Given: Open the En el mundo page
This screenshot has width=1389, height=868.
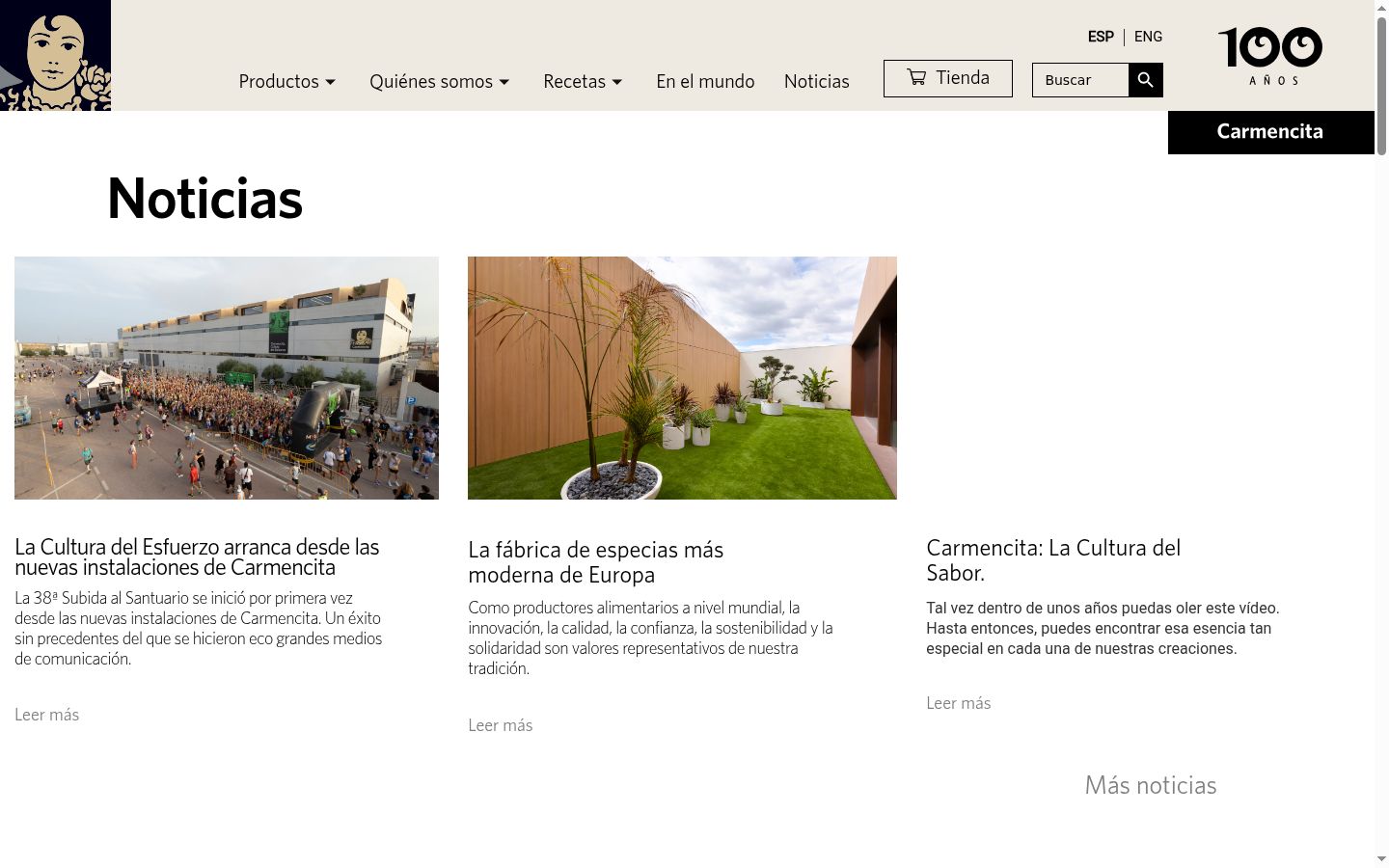Looking at the screenshot, I should click(705, 82).
